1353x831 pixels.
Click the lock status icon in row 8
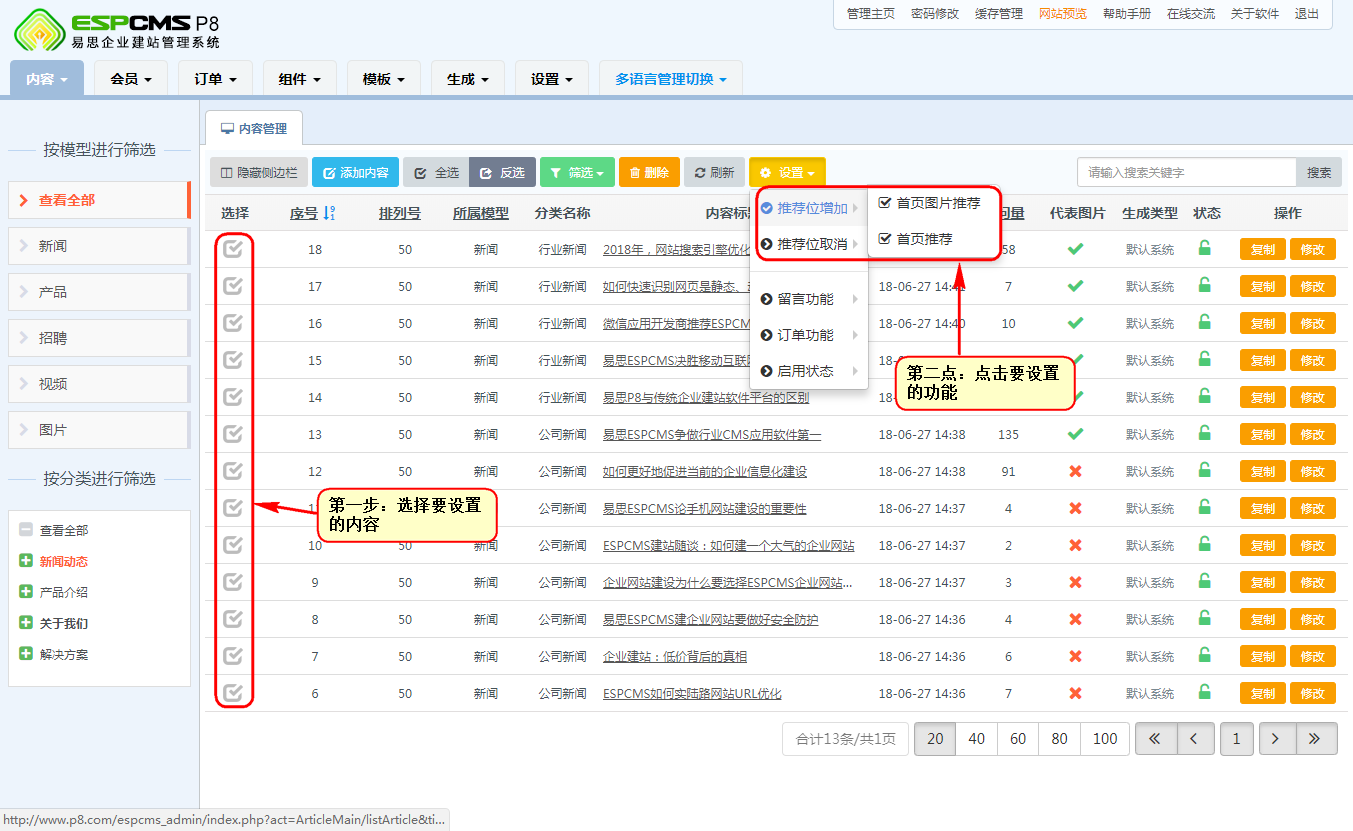(1205, 618)
